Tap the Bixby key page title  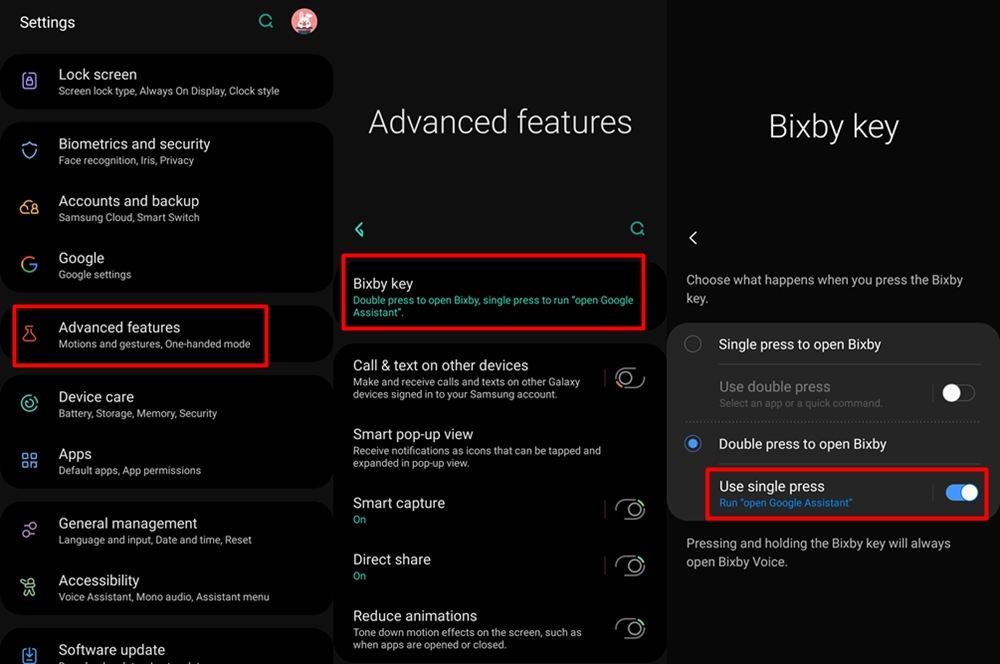coord(833,126)
